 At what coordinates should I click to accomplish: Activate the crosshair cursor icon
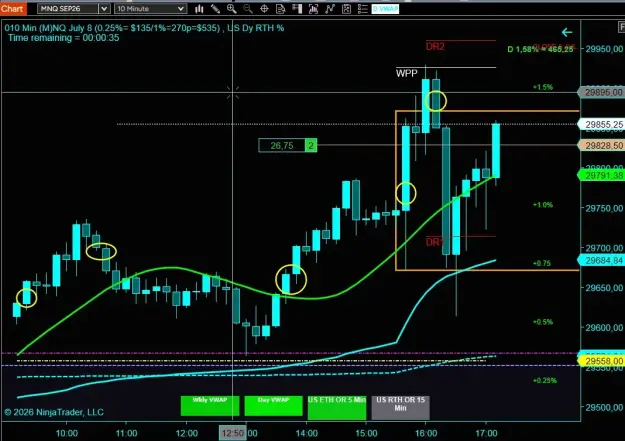264,9
